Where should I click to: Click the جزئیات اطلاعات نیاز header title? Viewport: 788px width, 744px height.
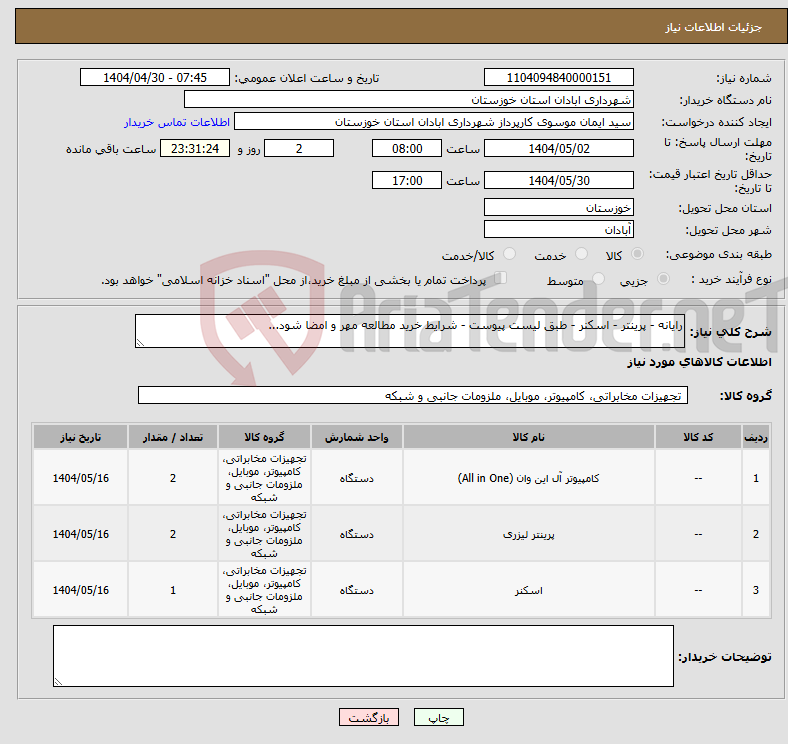click(713, 27)
